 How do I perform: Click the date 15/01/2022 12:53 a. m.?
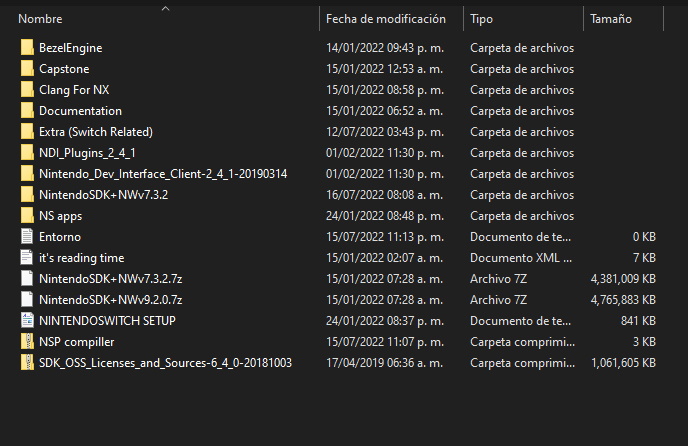pos(384,69)
